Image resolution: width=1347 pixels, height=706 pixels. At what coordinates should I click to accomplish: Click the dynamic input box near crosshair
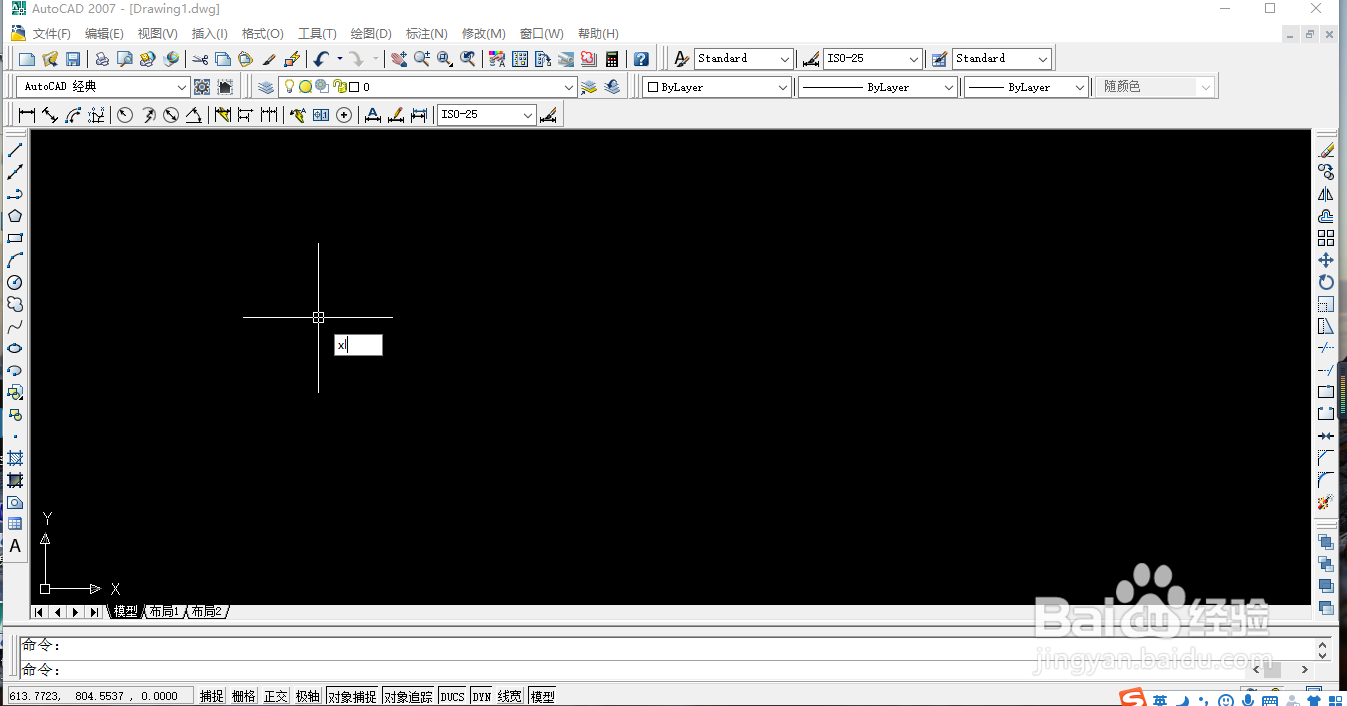pos(358,345)
